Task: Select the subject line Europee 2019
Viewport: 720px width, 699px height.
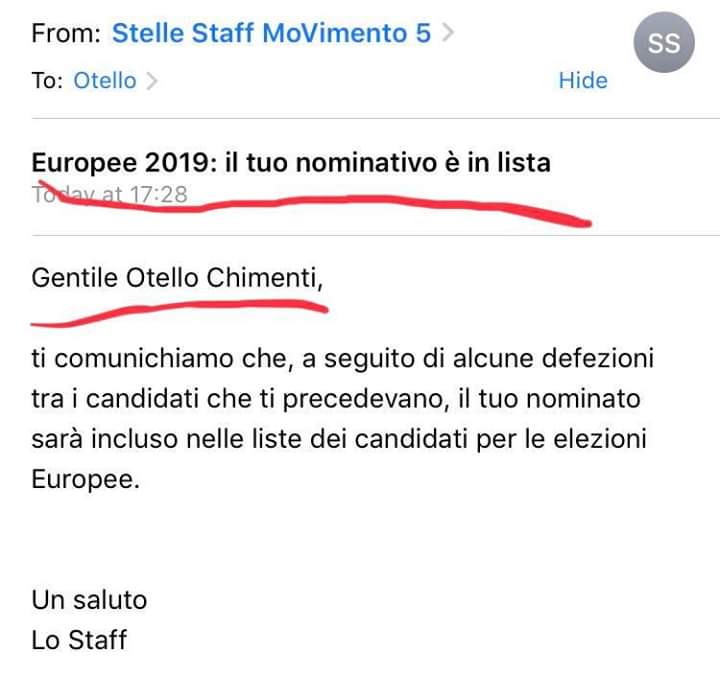Action: click(x=291, y=163)
